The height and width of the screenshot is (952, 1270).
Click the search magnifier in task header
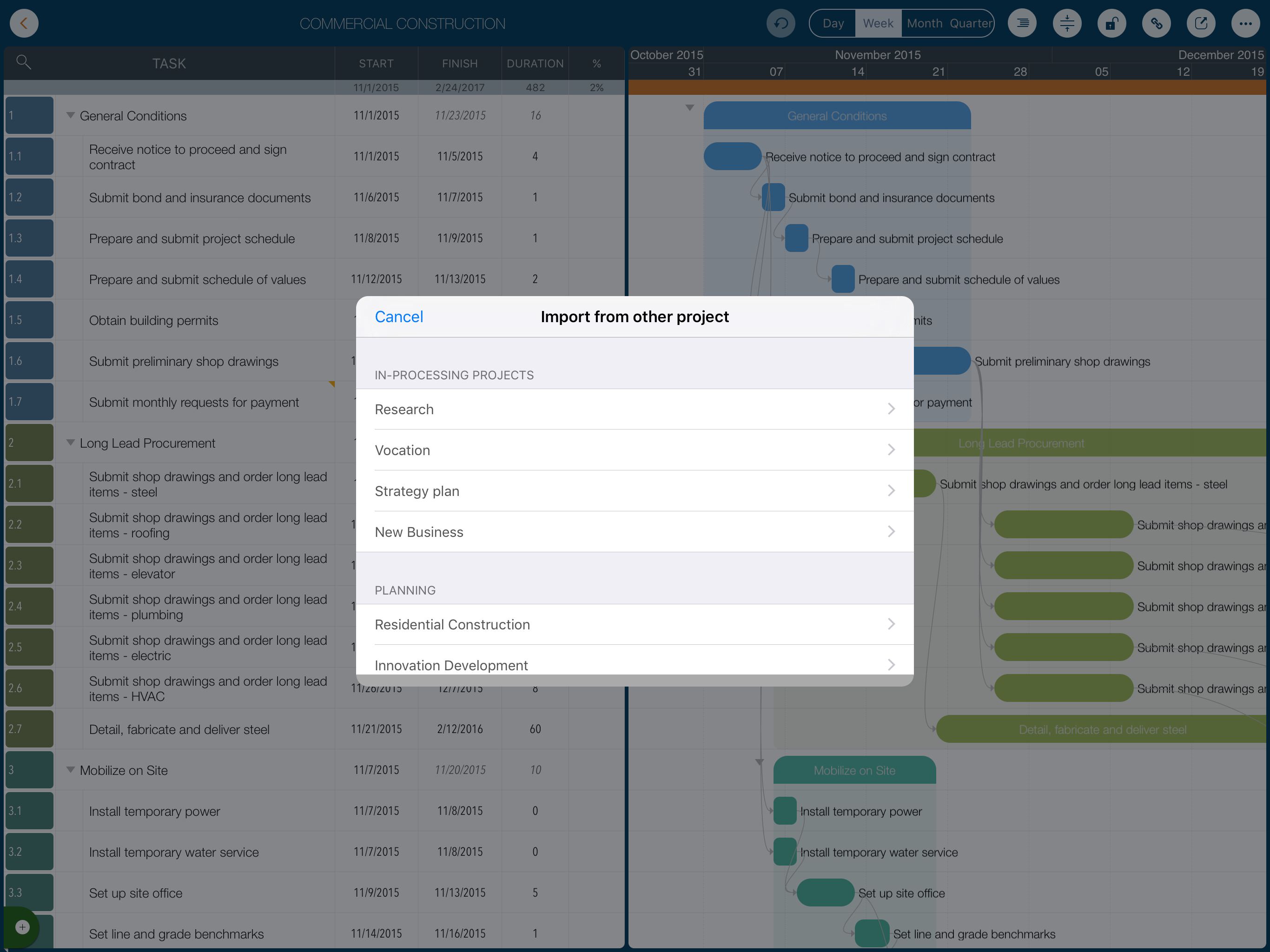(x=24, y=62)
